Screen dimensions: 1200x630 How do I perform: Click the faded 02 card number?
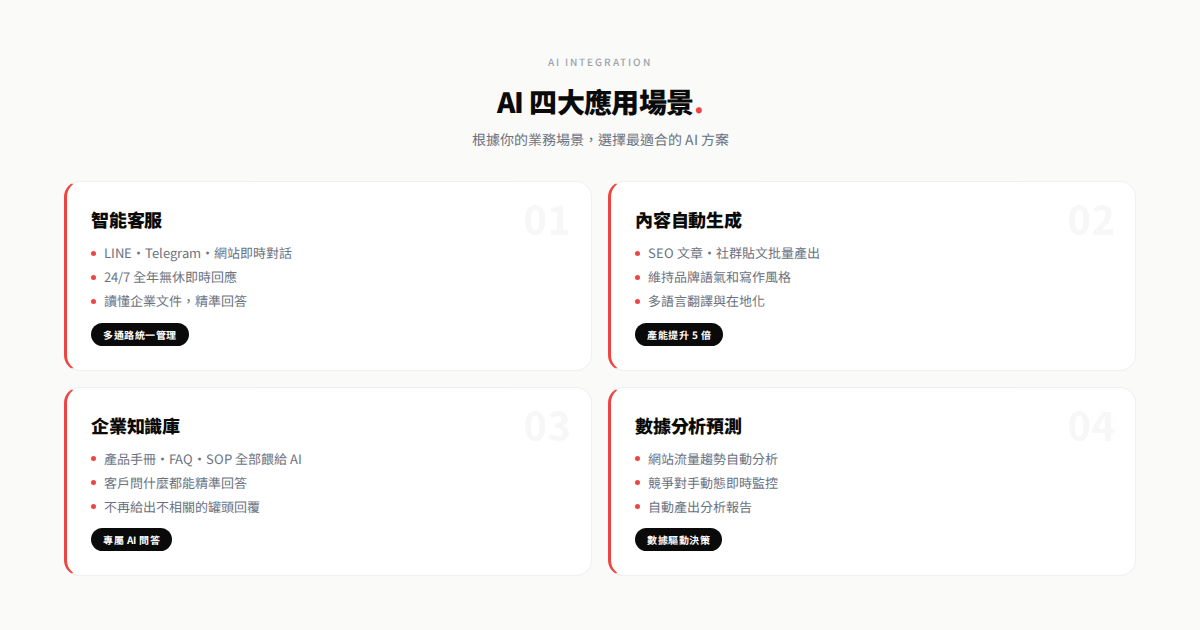[x=1091, y=221]
